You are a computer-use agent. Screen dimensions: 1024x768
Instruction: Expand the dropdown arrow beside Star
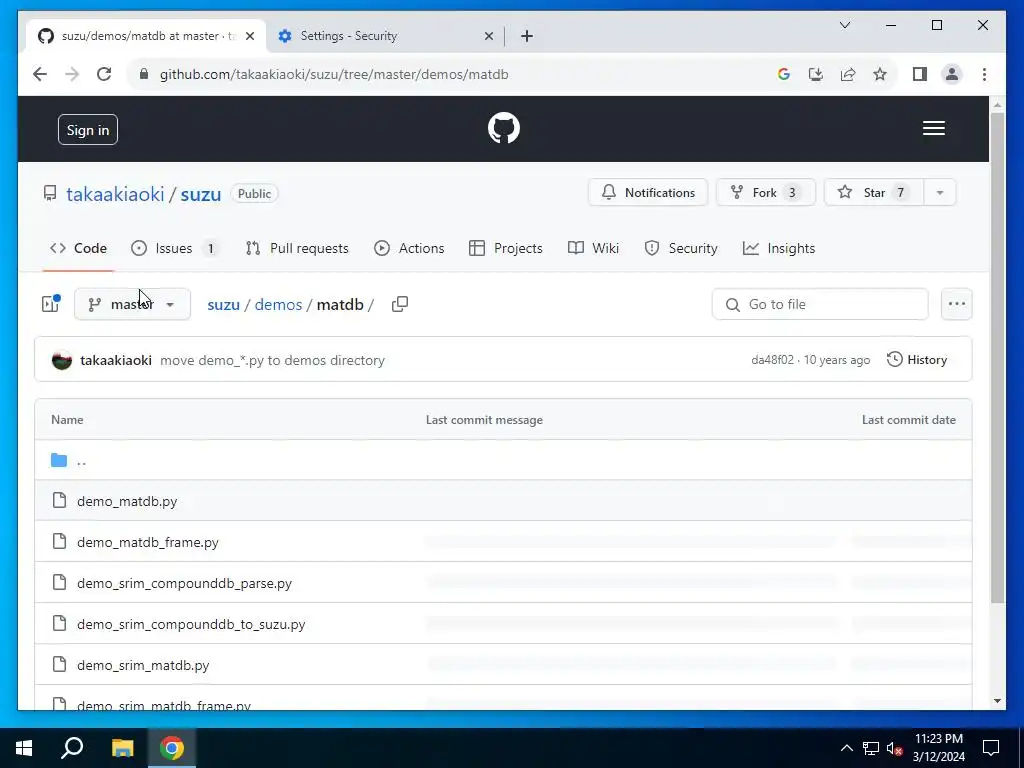(940, 192)
